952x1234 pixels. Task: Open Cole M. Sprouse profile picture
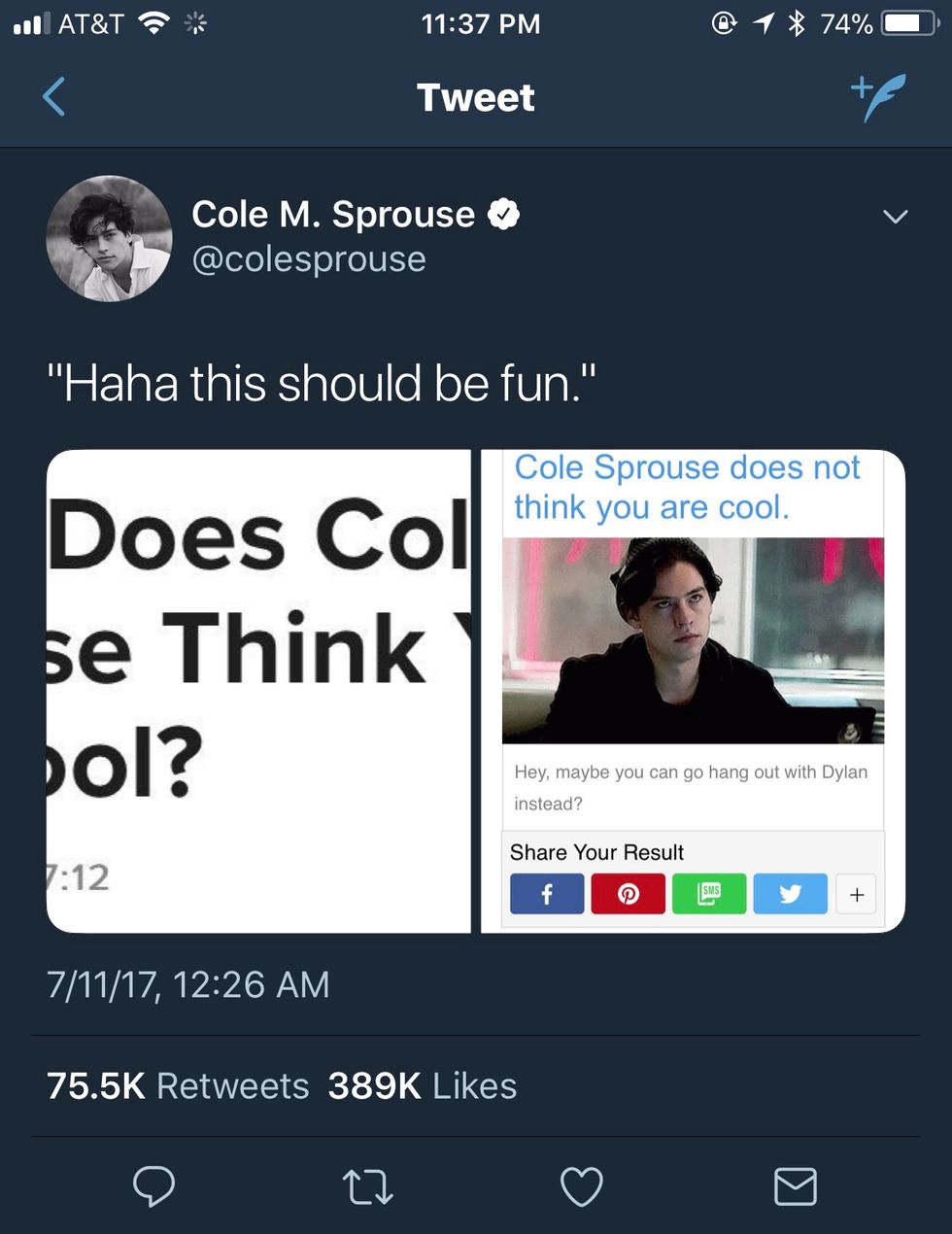pos(109,238)
